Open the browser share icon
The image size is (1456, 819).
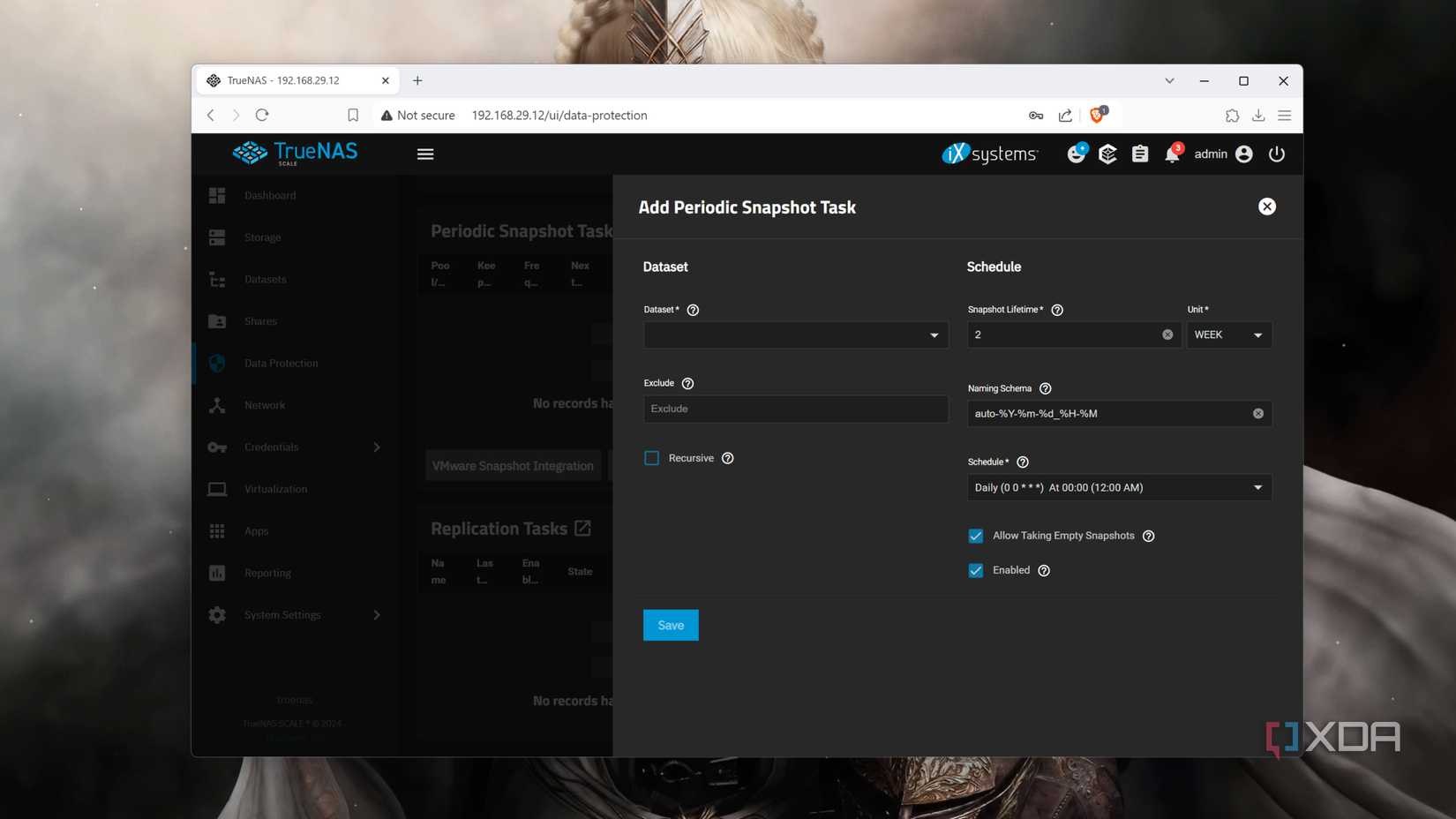(1065, 116)
